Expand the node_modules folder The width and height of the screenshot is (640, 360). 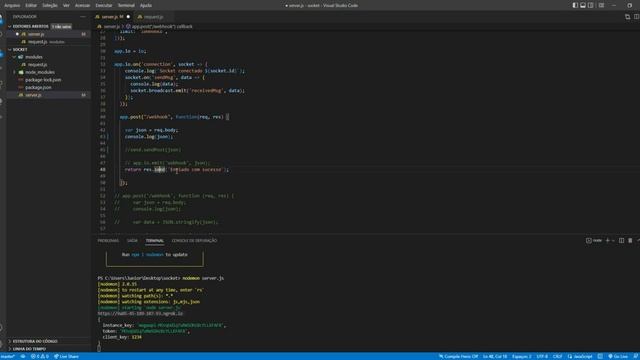tap(40, 72)
